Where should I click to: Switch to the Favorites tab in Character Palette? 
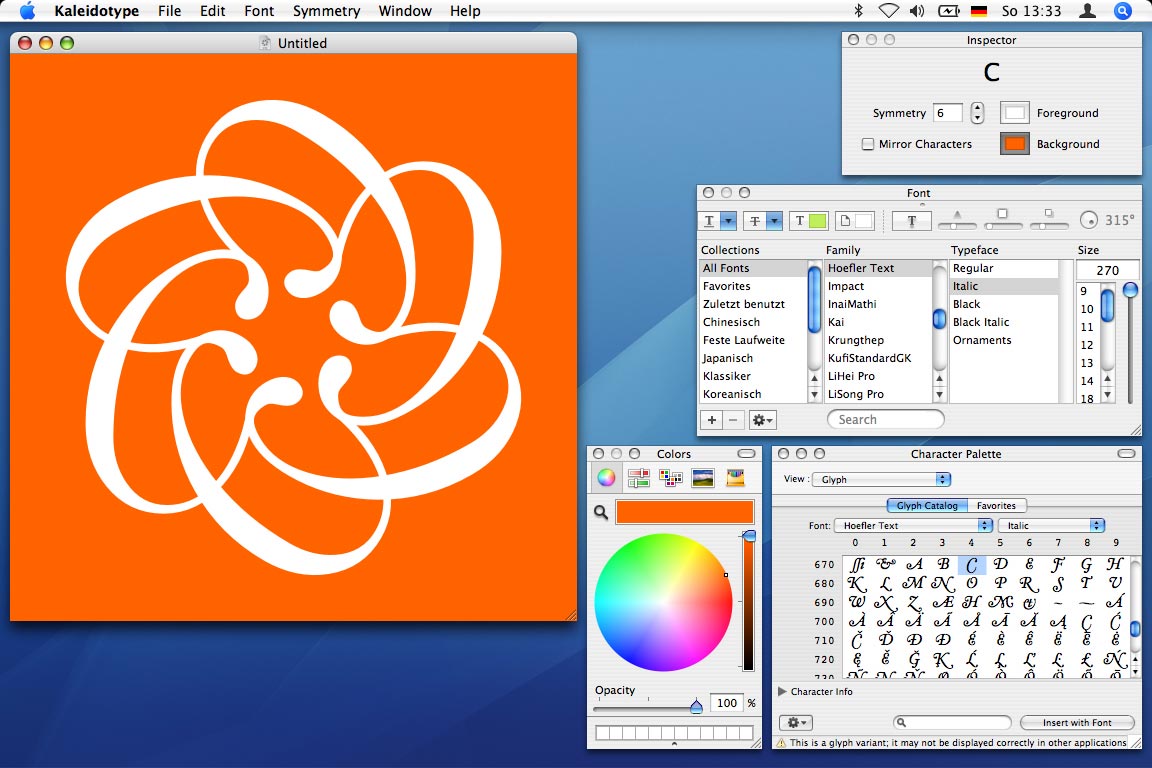(x=996, y=506)
